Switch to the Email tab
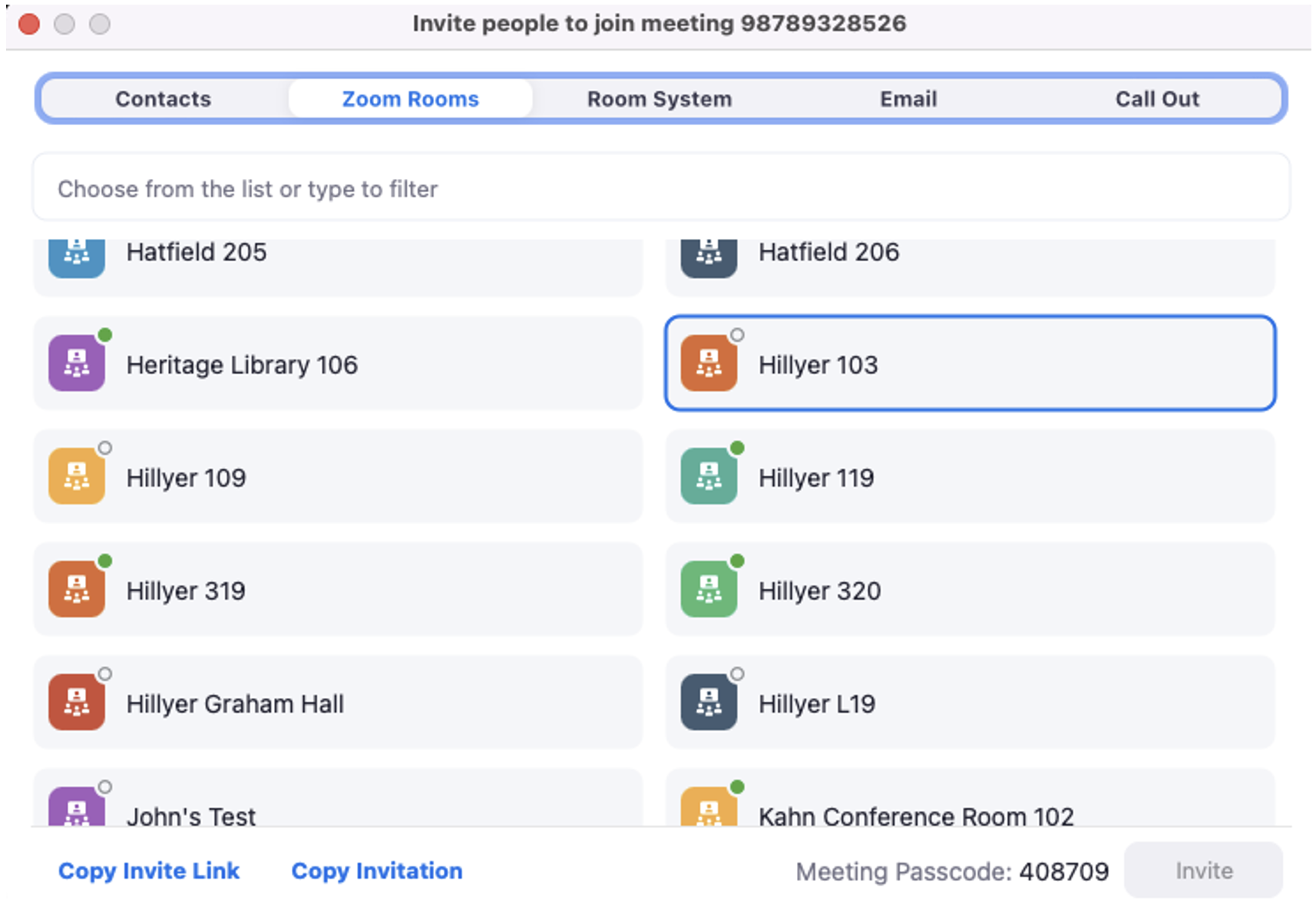 [x=908, y=99]
